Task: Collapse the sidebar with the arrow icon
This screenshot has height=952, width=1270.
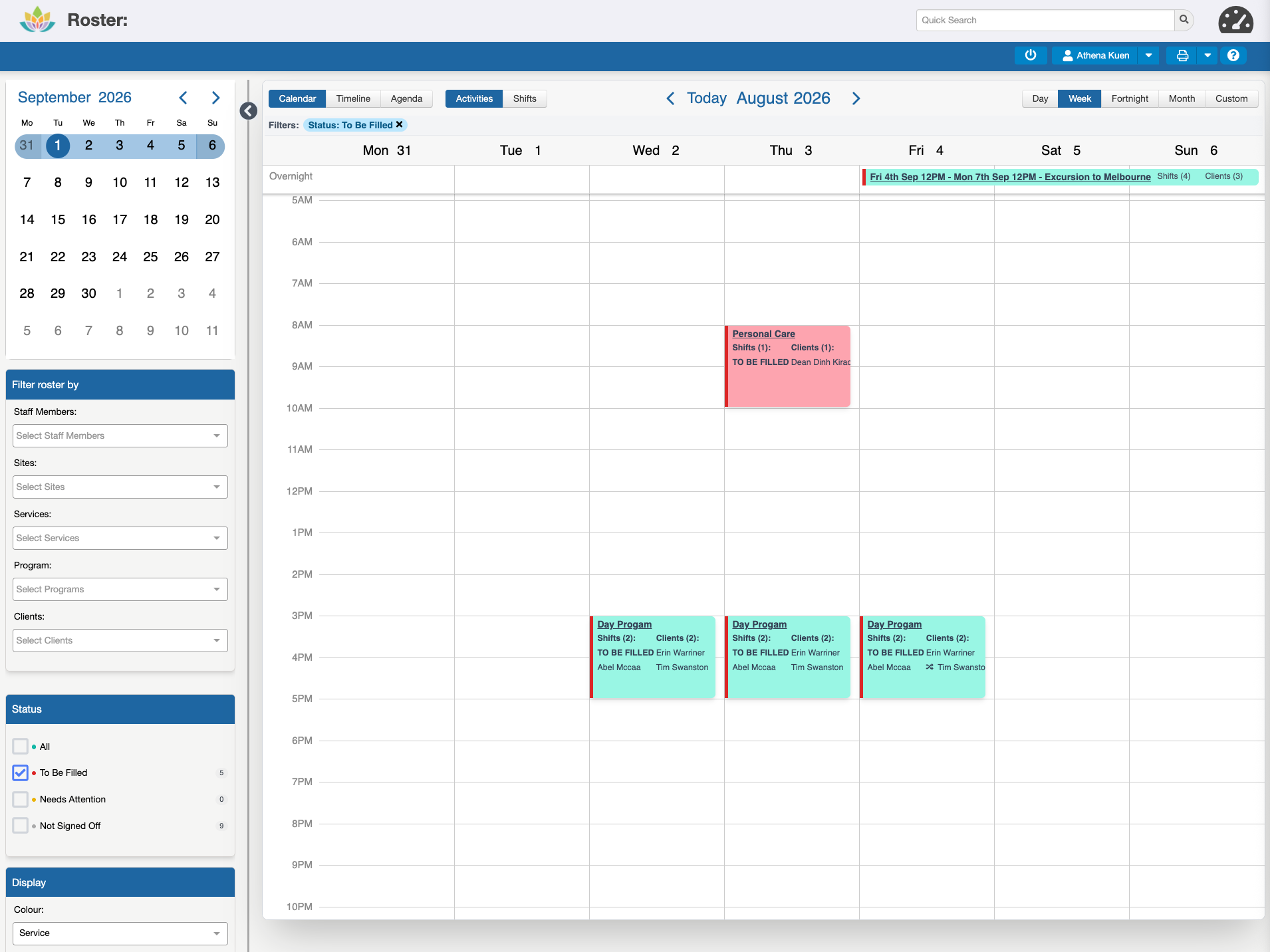Action: [249, 111]
